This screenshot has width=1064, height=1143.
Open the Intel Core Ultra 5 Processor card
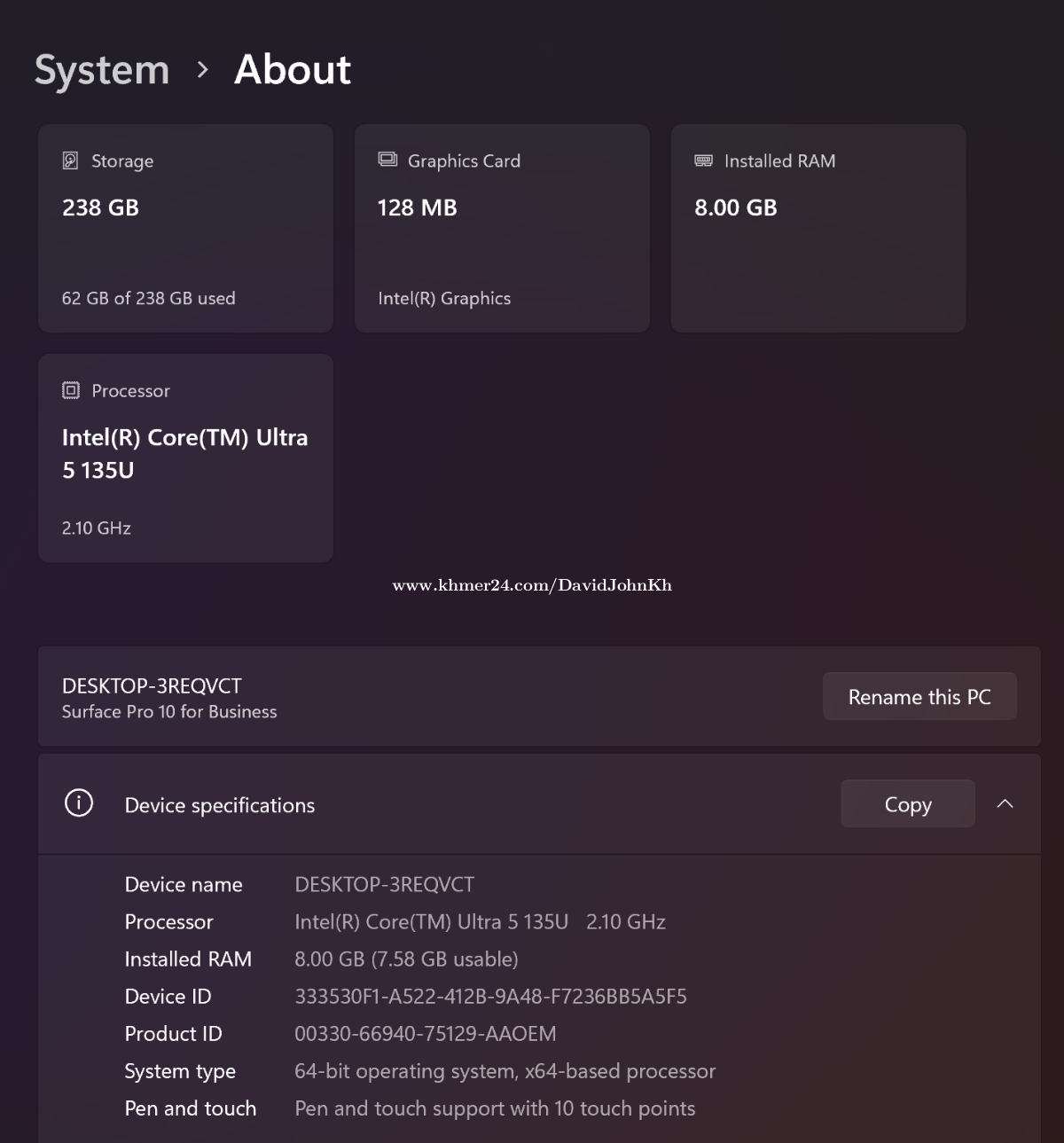click(x=185, y=458)
